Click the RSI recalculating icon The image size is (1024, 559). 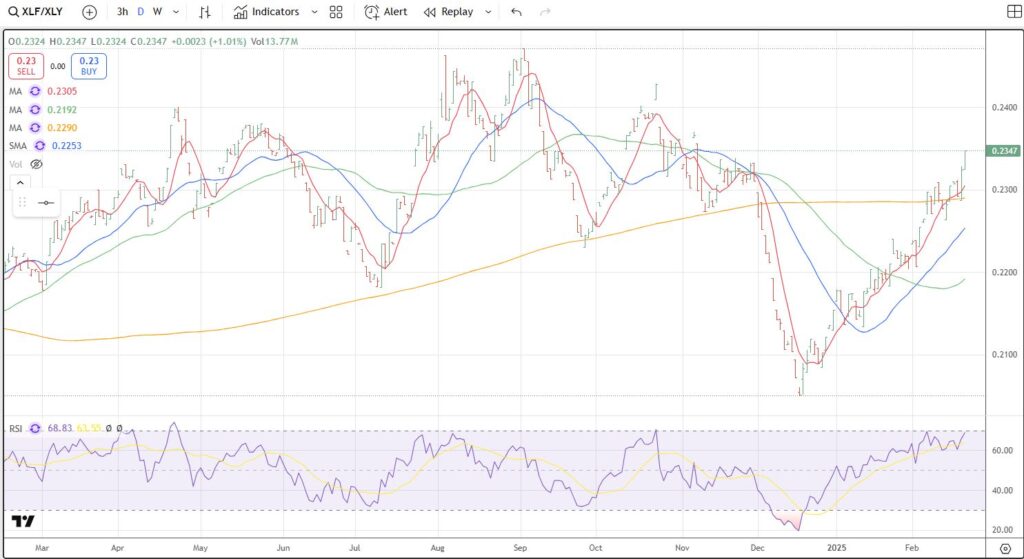[x=35, y=428]
